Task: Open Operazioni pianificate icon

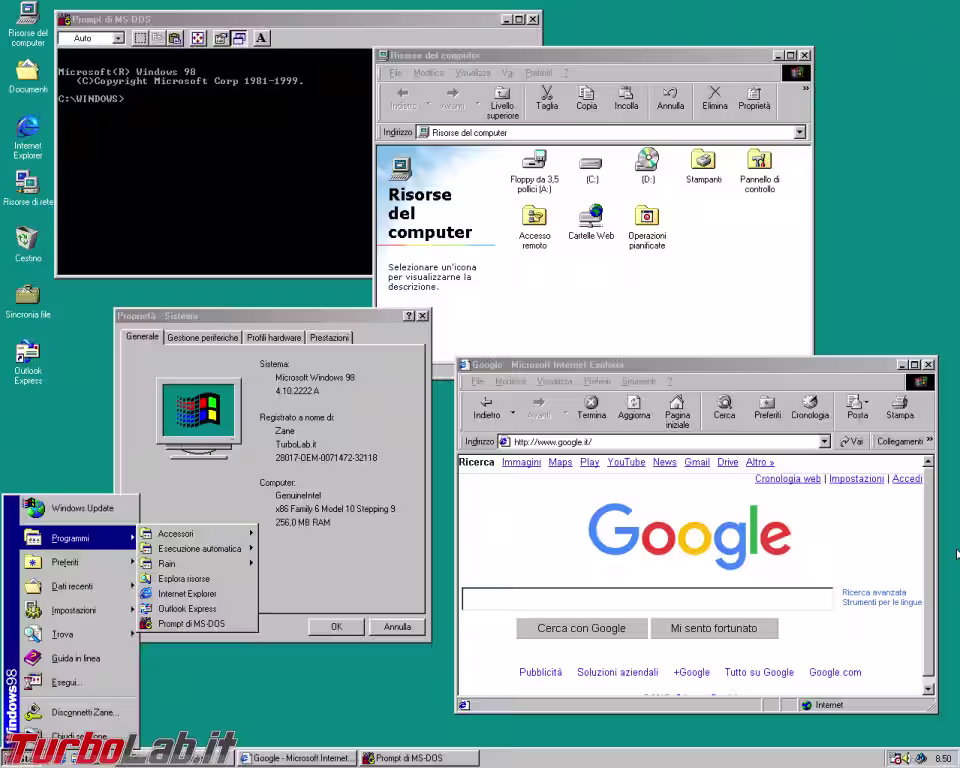Action: click(x=647, y=227)
